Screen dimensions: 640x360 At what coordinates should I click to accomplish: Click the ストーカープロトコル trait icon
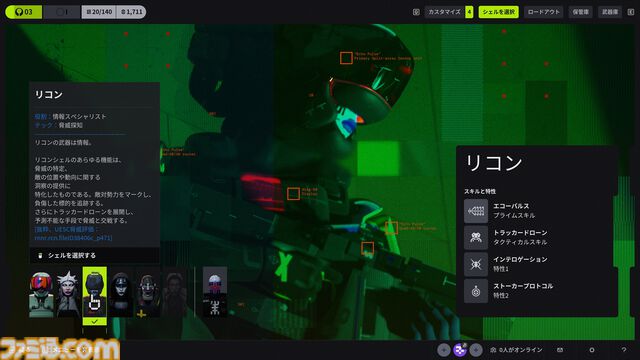tap(476, 291)
